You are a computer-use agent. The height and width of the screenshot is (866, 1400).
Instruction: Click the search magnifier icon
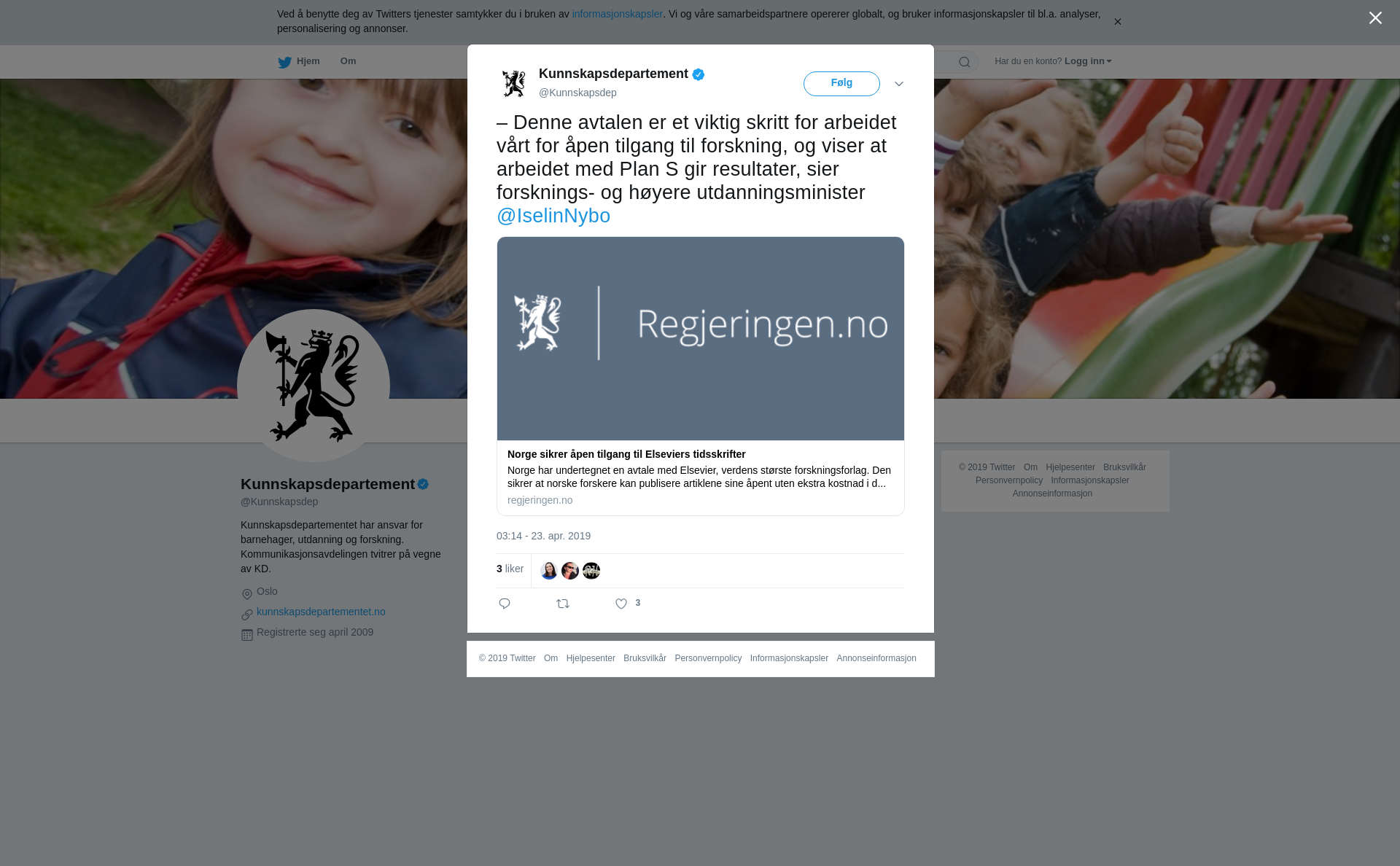click(965, 62)
